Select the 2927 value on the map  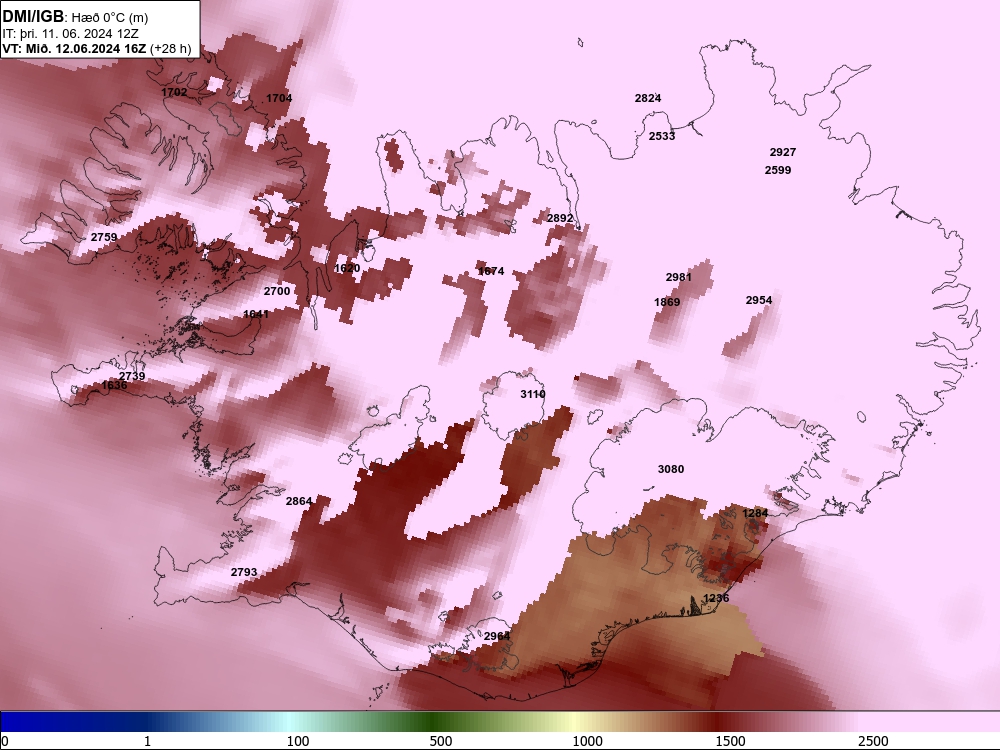pyautogui.click(x=783, y=152)
